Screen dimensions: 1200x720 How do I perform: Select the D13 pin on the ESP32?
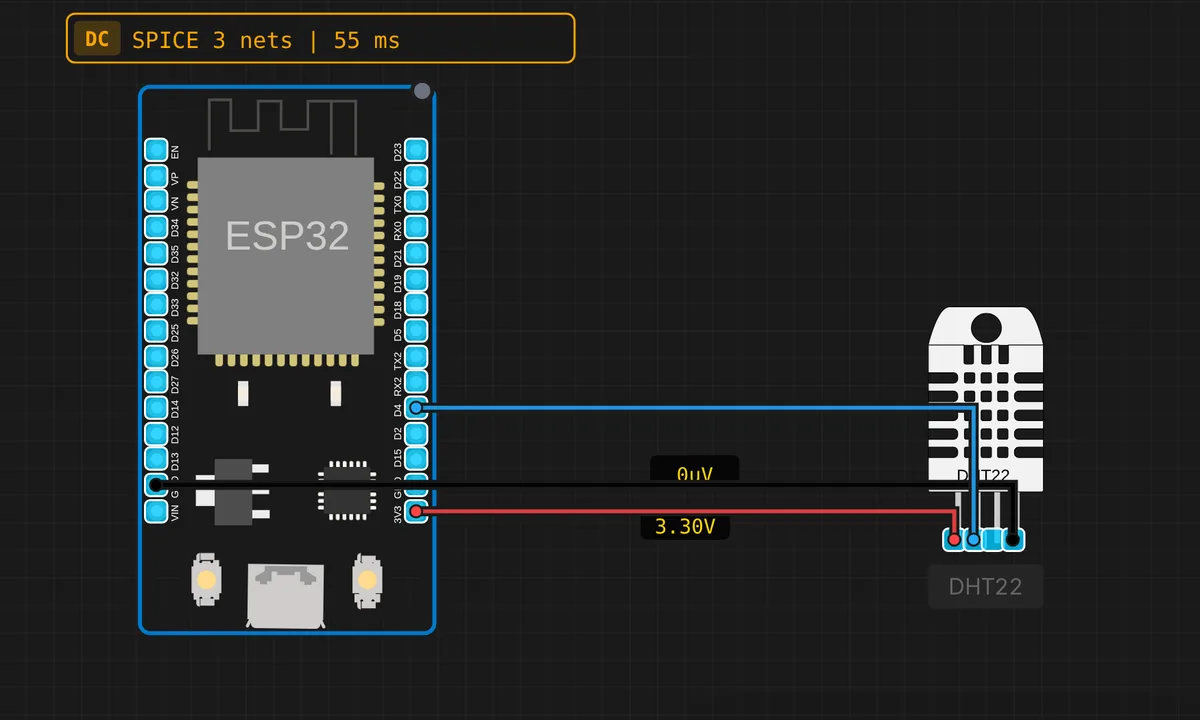tap(156, 460)
